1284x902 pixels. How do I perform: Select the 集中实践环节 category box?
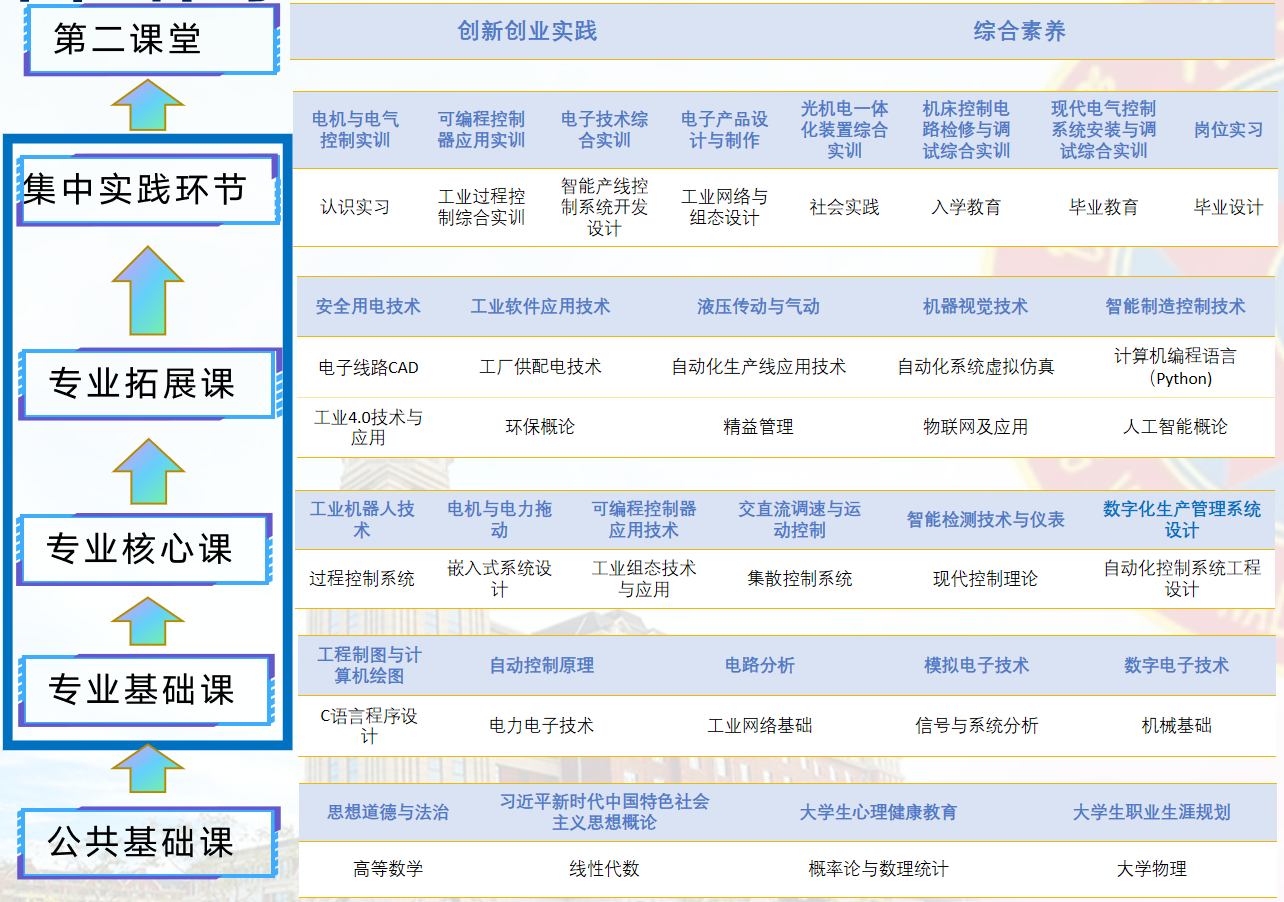coord(148,190)
